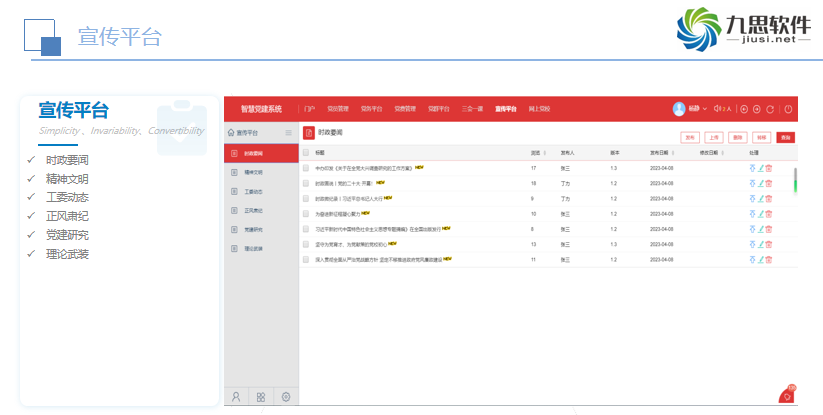
Task: Pin to top the row with 10 views
Action: pyautogui.click(x=752, y=214)
